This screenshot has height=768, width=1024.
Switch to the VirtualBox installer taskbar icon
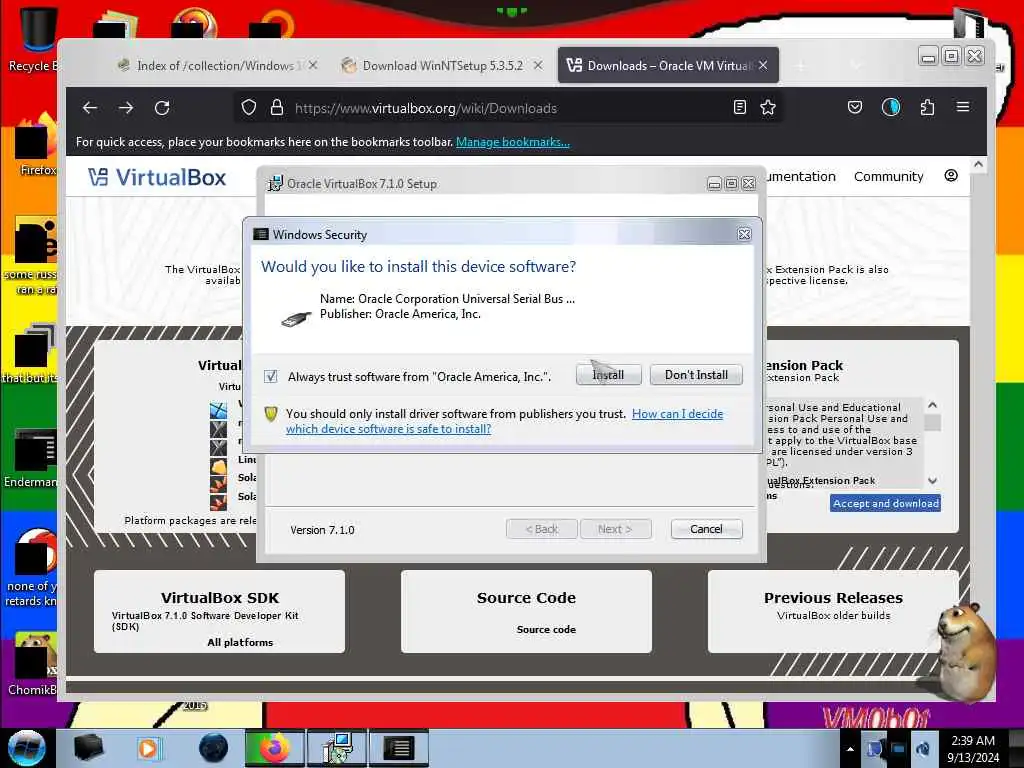(x=337, y=748)
